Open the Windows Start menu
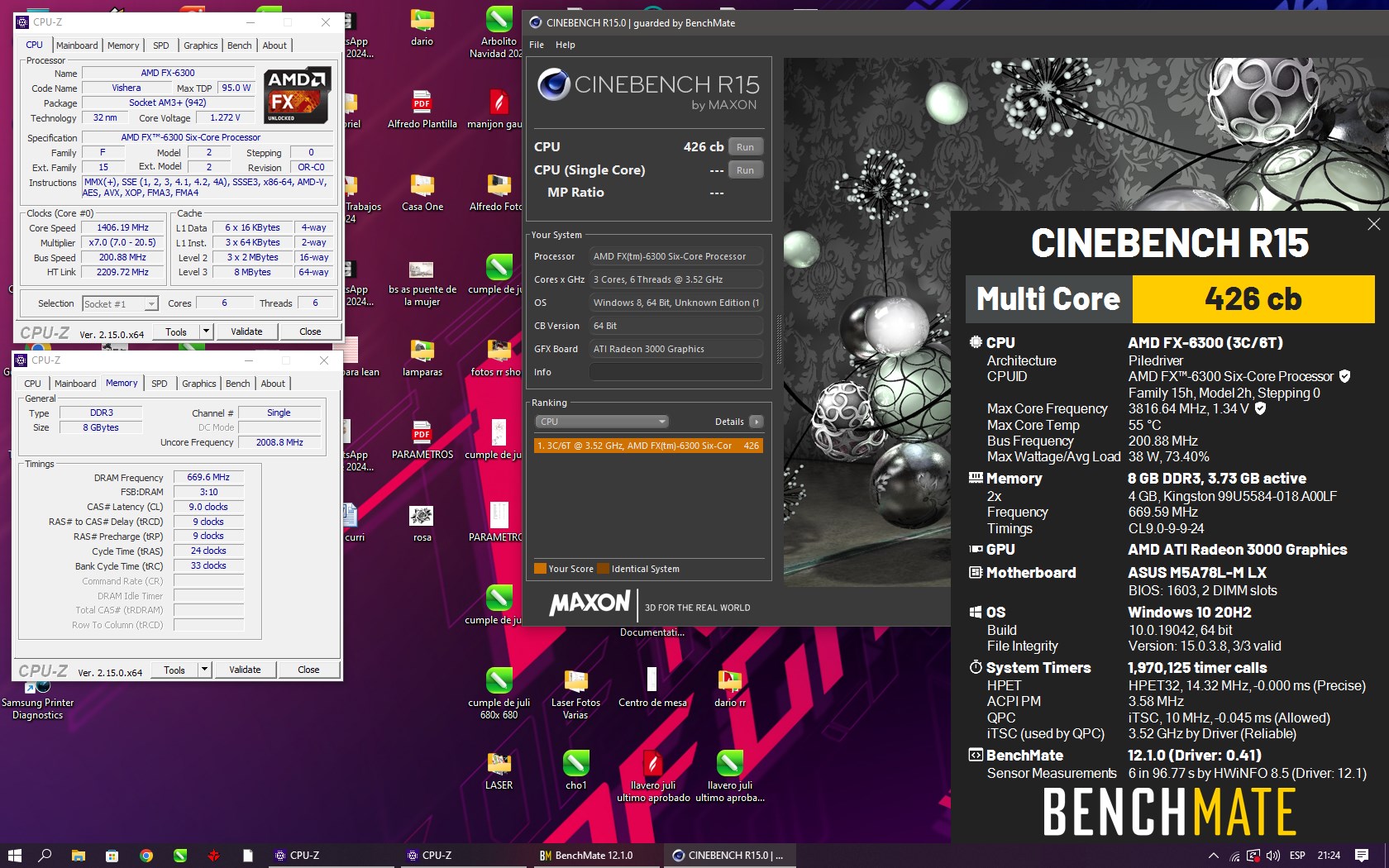The image size is (1389, 868). (x=14, y=855)
